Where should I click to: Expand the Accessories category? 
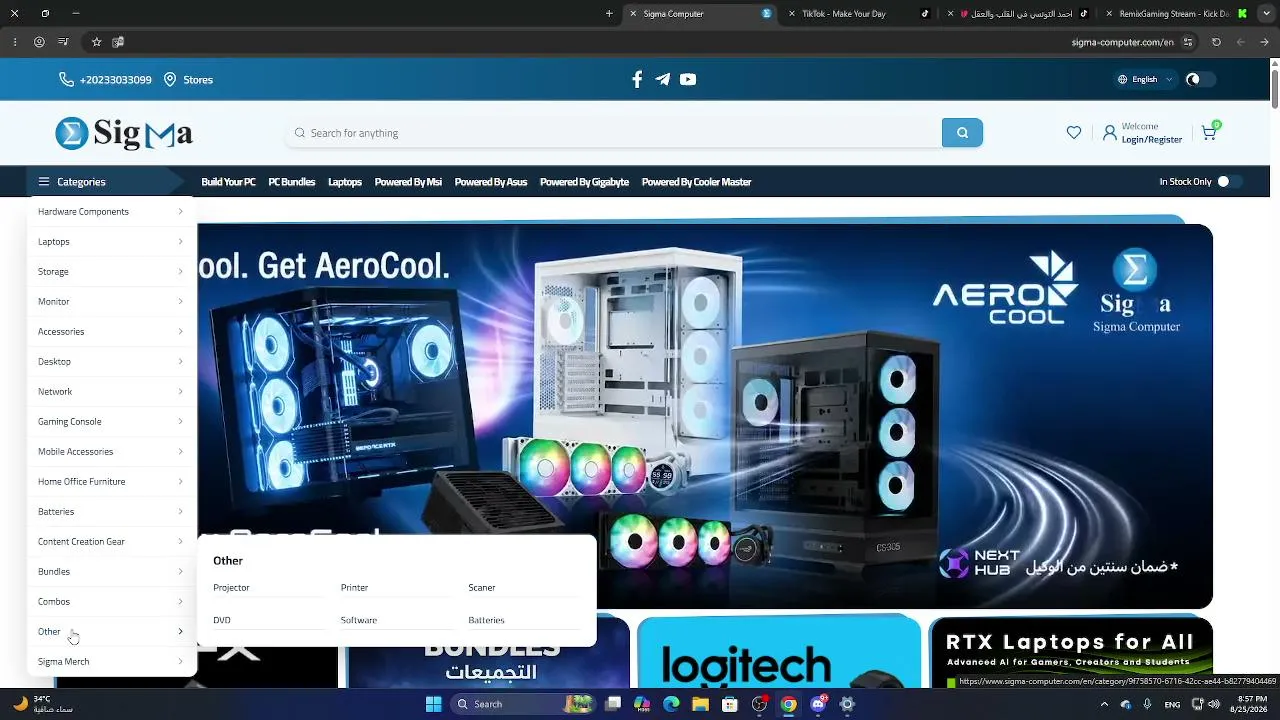(111, 332)
